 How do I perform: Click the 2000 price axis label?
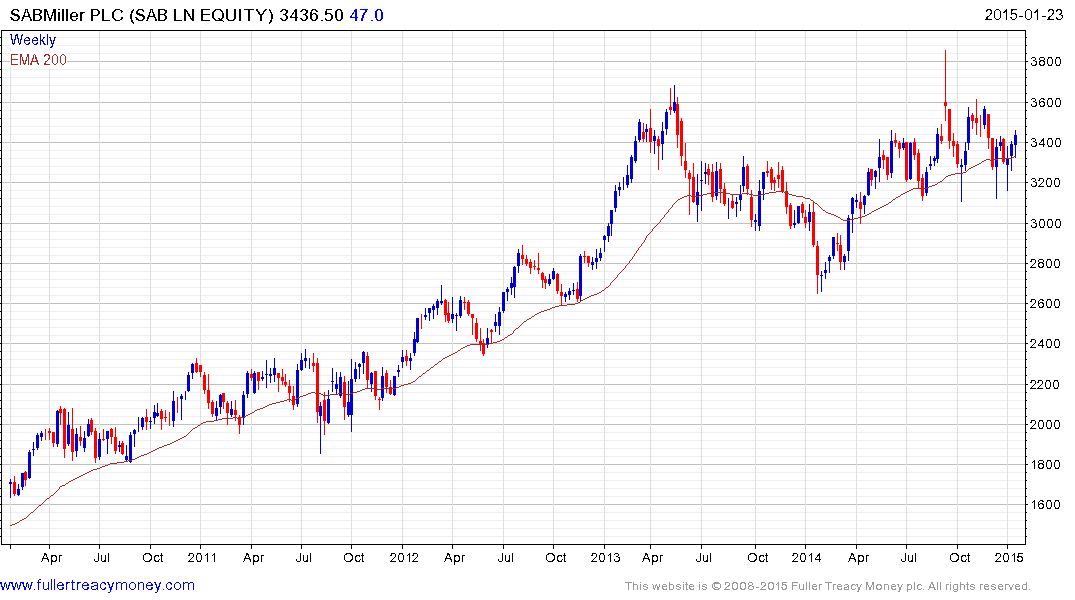(1046, 424)
